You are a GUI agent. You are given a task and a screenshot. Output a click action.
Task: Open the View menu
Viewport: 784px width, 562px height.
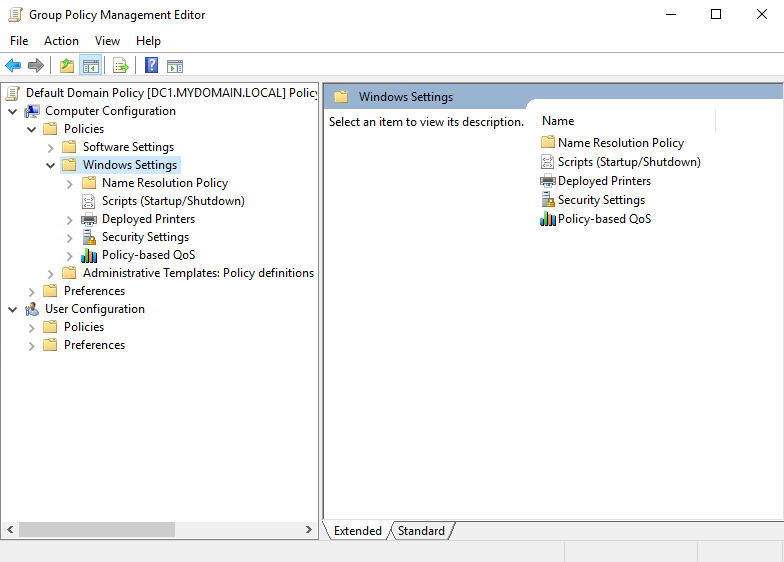[x=107, y=41]
